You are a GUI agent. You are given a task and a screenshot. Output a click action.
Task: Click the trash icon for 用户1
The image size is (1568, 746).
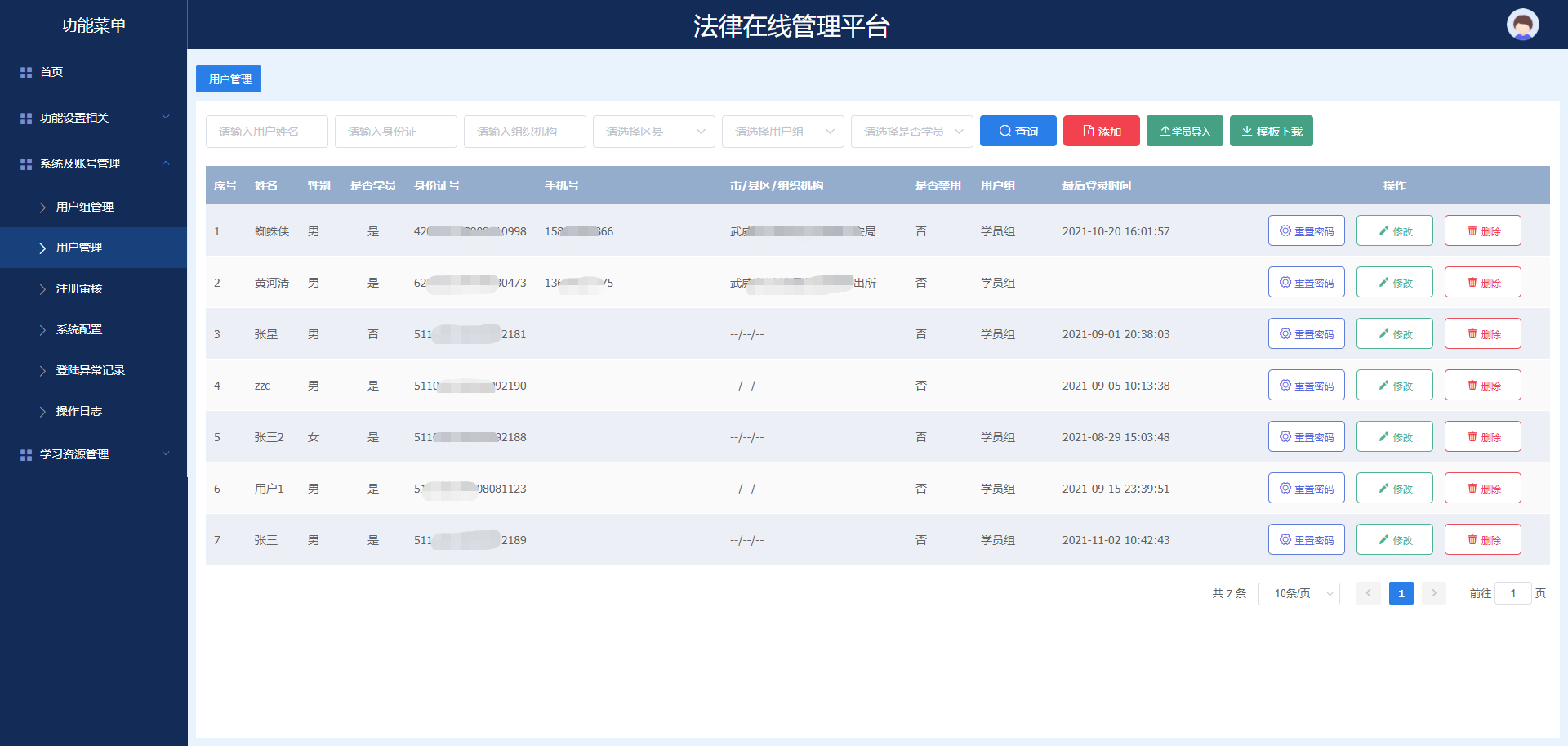[x=1472, y=489]
